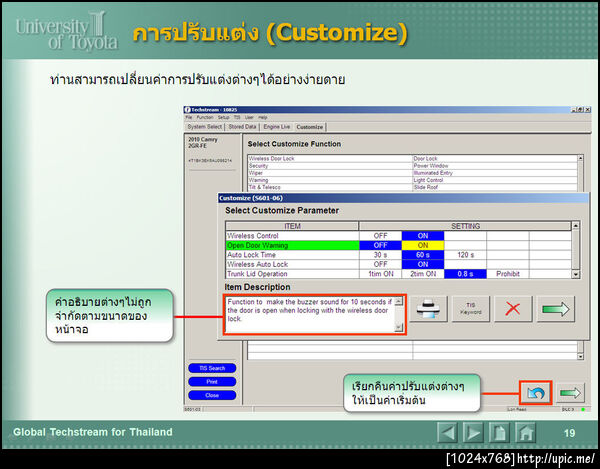The image size is (600, 469).
Task: Click the printer icon in Customize dialog
Action: tap(428, 309)
